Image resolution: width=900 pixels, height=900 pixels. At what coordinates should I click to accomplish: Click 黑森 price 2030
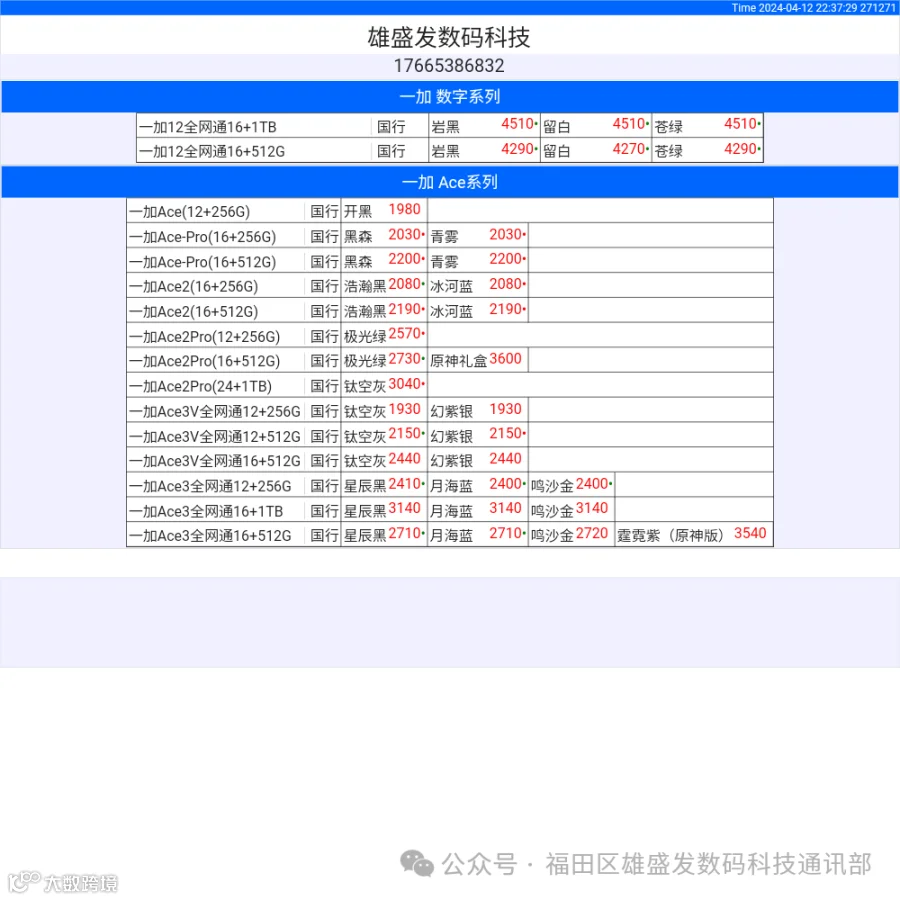point(405,235)
